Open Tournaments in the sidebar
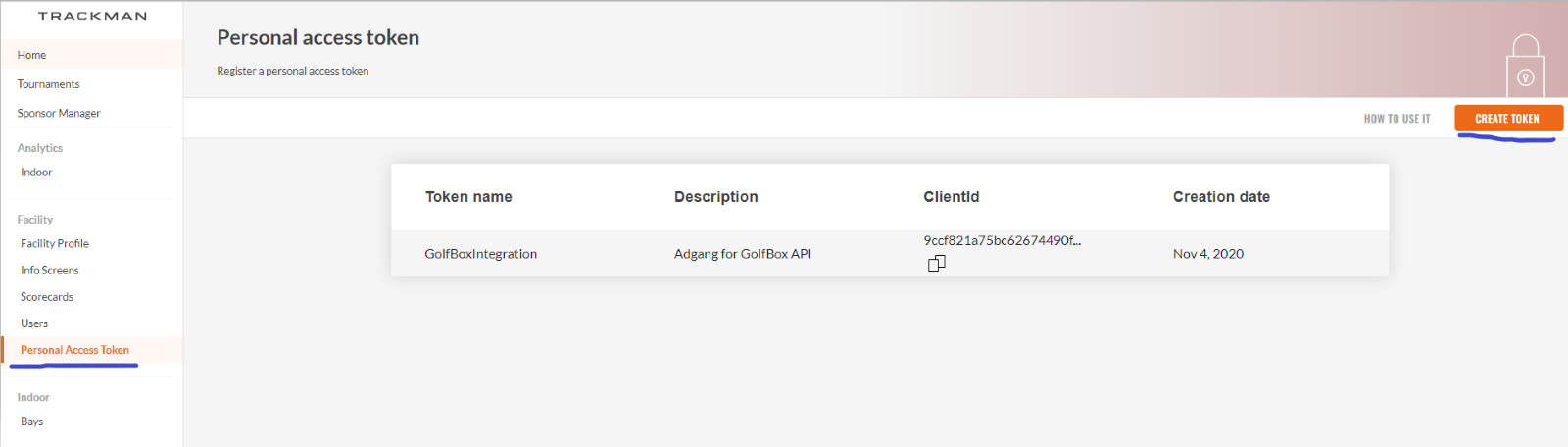The height and width of the screenshot is (447, 1568). 48,84
